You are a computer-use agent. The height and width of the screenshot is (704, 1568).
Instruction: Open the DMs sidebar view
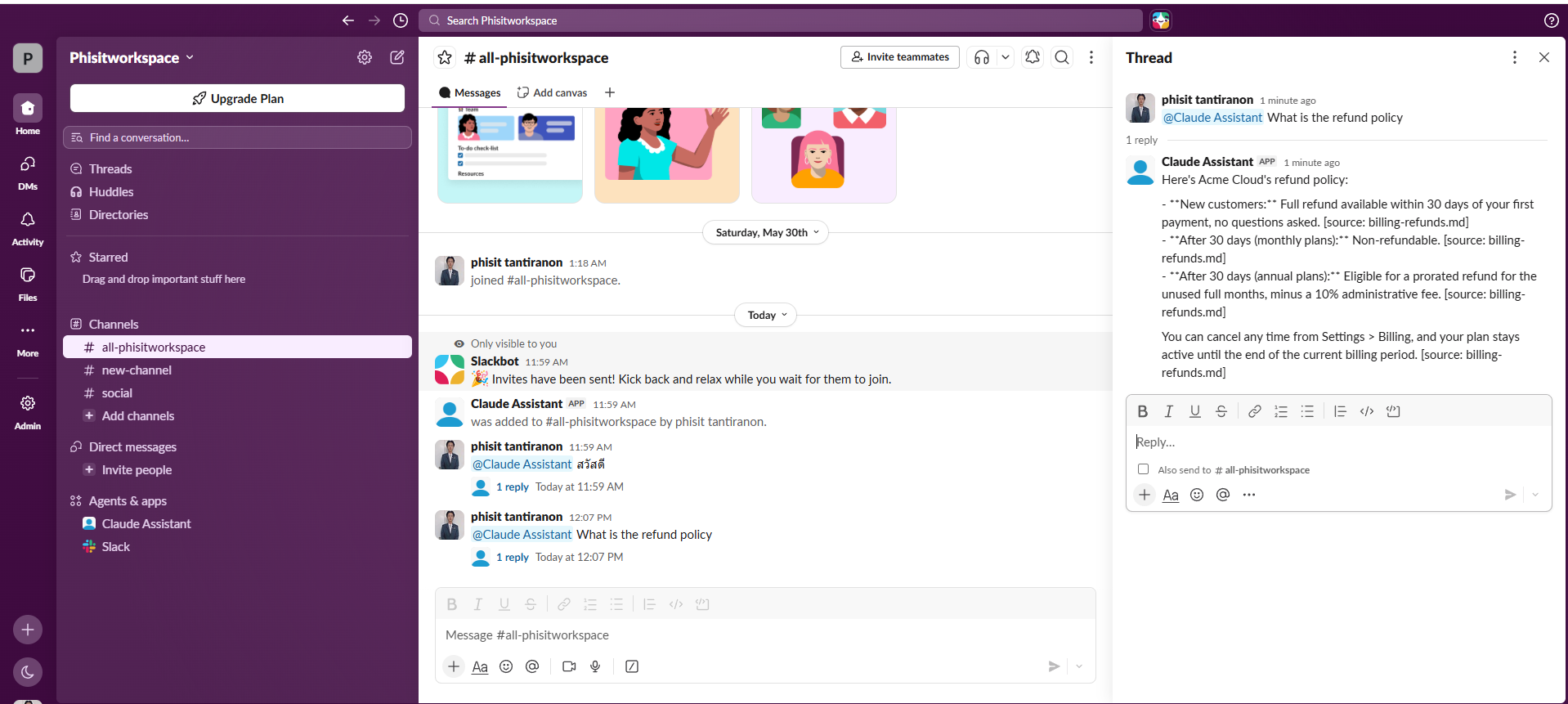pyautogui.click(x=28, y=172)
